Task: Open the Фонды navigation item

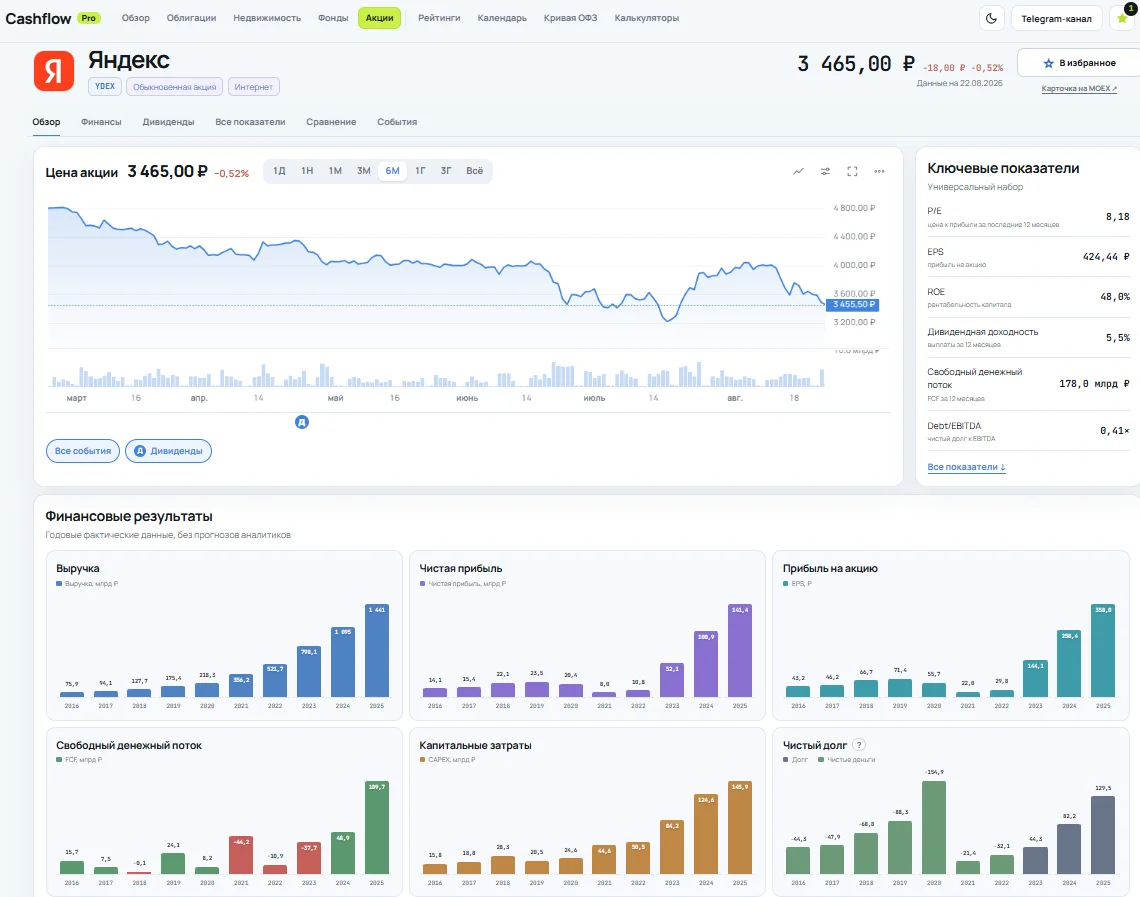Action: tap(333, 18)
